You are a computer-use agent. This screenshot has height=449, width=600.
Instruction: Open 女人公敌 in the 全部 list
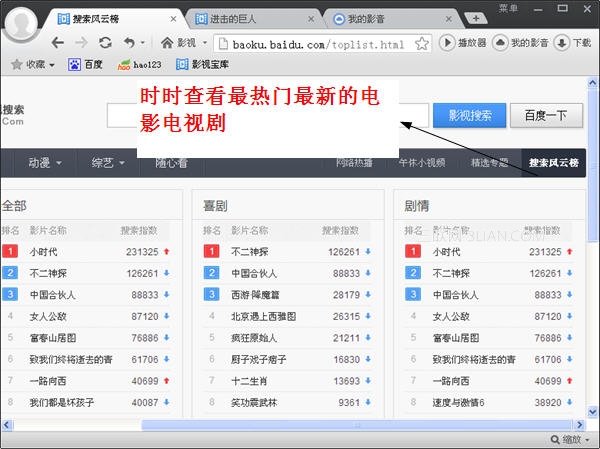point(48,317)
